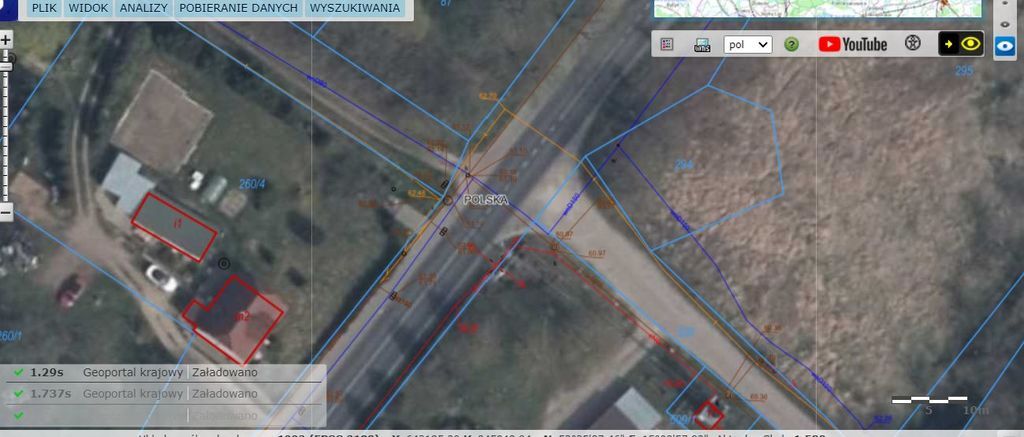Click the overview mini-map thumbnail

point(815,8)
